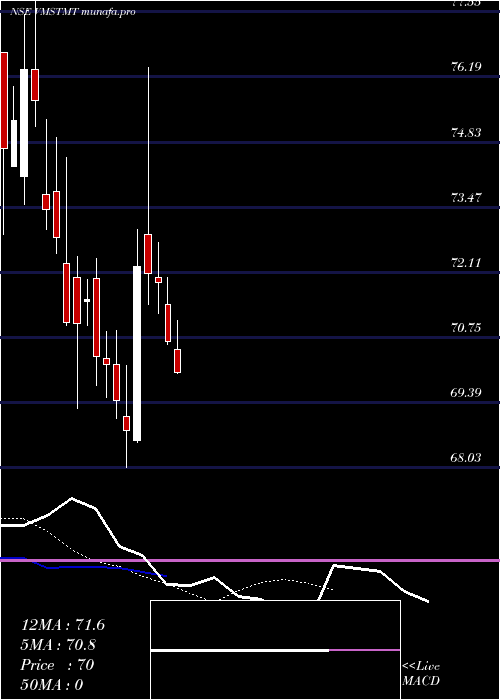500x700 pixels.
Task: Click the '12MA : 71.6' reading
Action: [63, 625]
